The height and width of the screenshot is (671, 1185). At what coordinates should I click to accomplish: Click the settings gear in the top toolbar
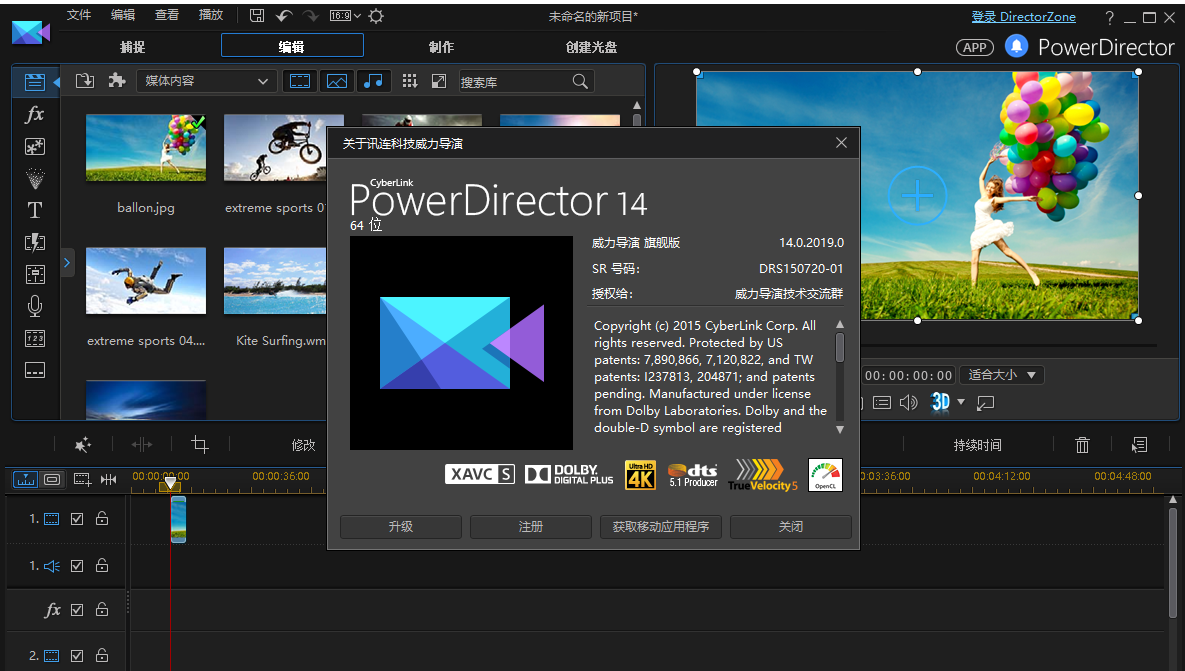click(374, 16)
